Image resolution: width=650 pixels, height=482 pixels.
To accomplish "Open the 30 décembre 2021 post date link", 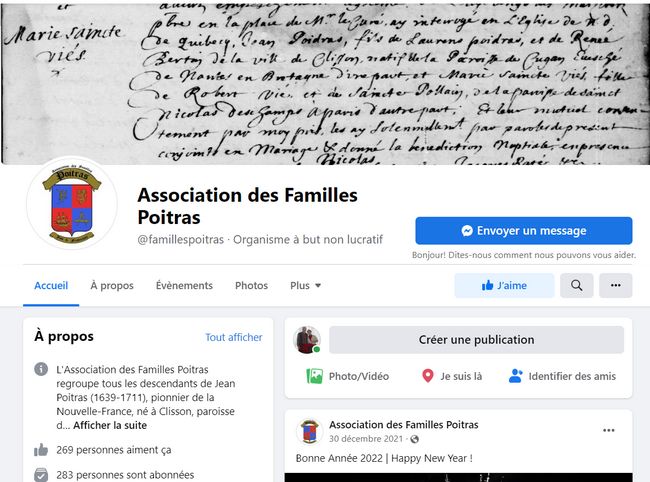I will (x=366, y=439).
